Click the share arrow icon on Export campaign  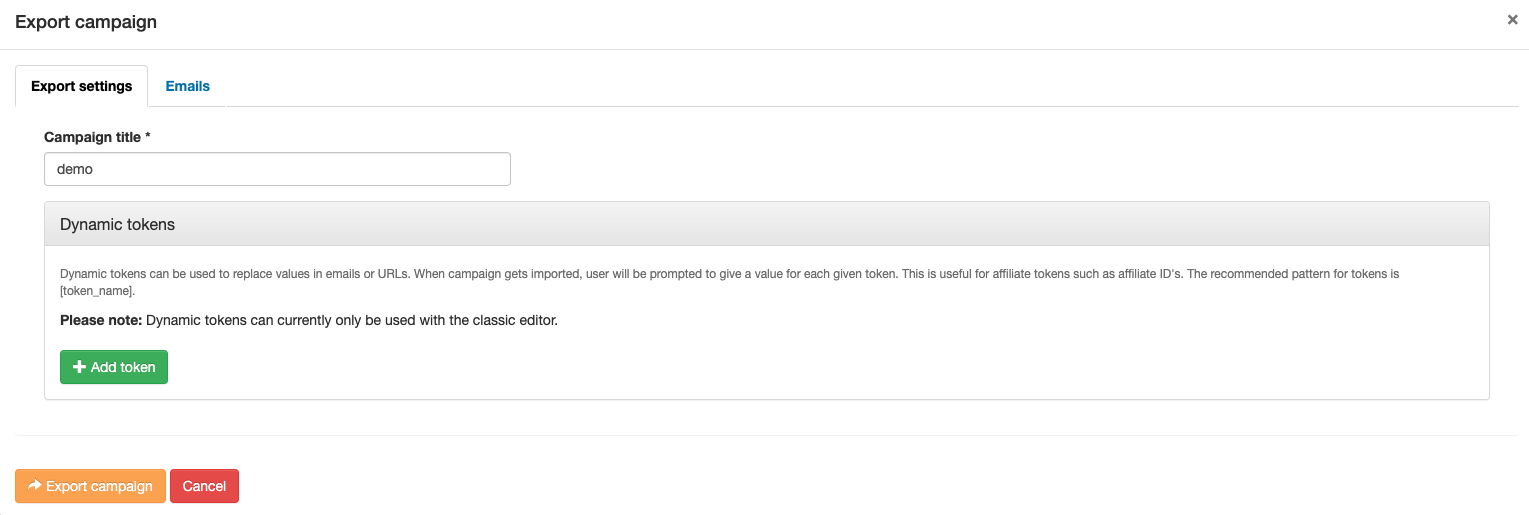click(34, 486)
